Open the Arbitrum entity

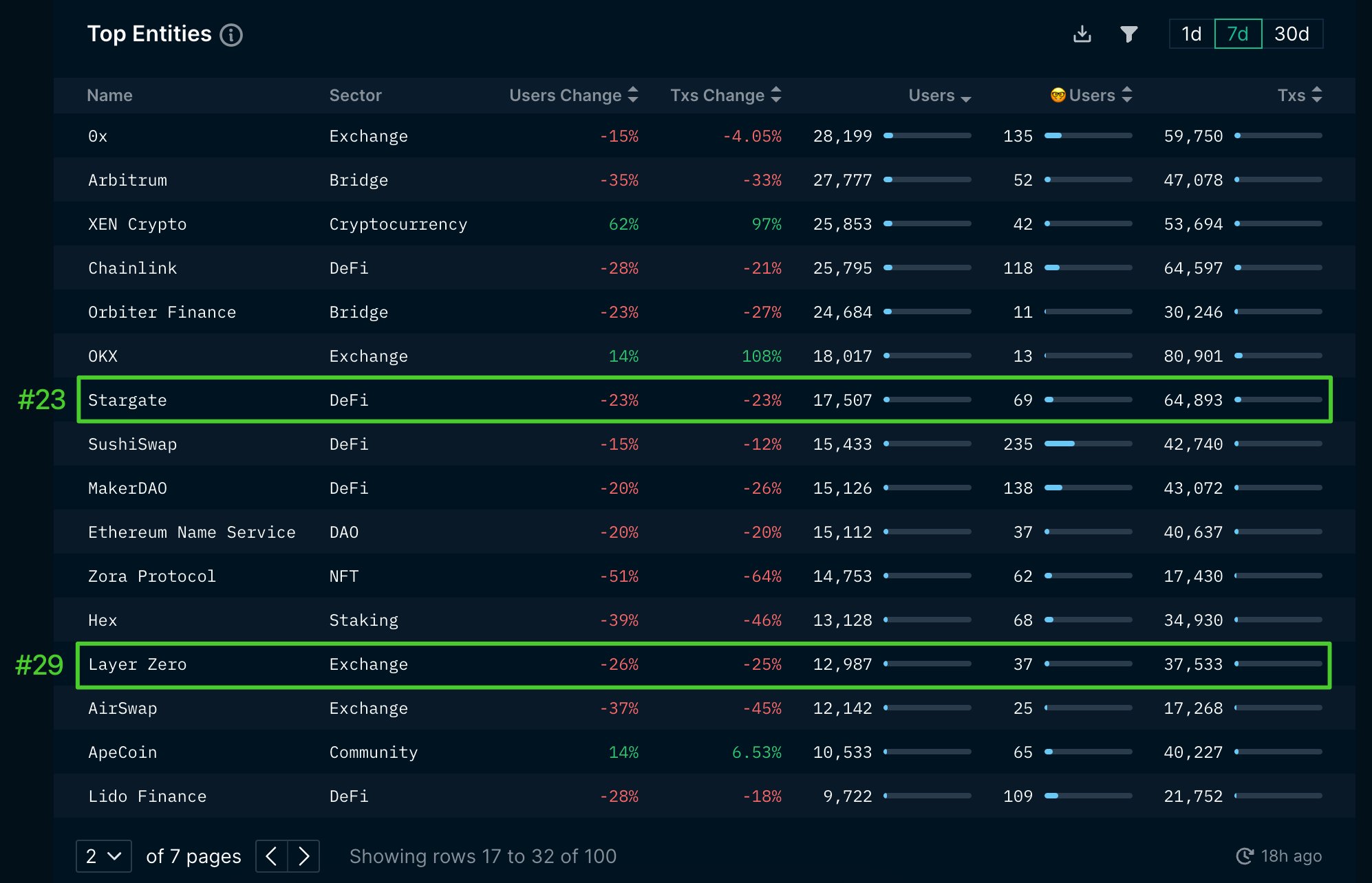[127, 179]
